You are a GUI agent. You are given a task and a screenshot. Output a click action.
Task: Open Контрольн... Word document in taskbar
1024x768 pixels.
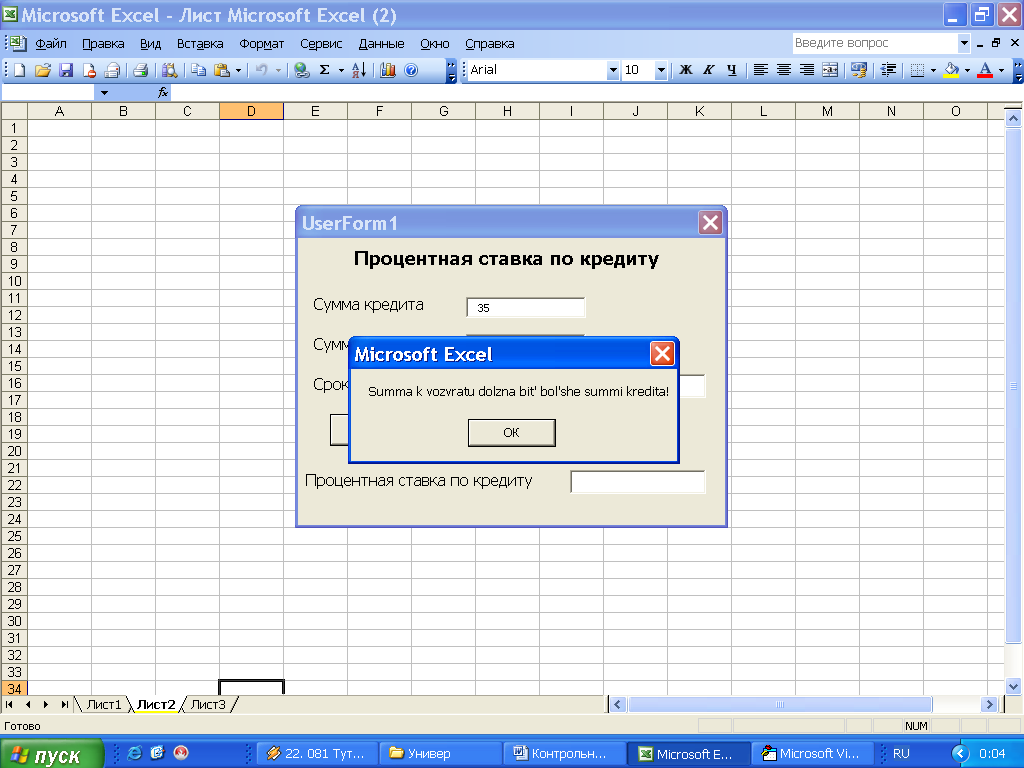(x=565, y=754)
